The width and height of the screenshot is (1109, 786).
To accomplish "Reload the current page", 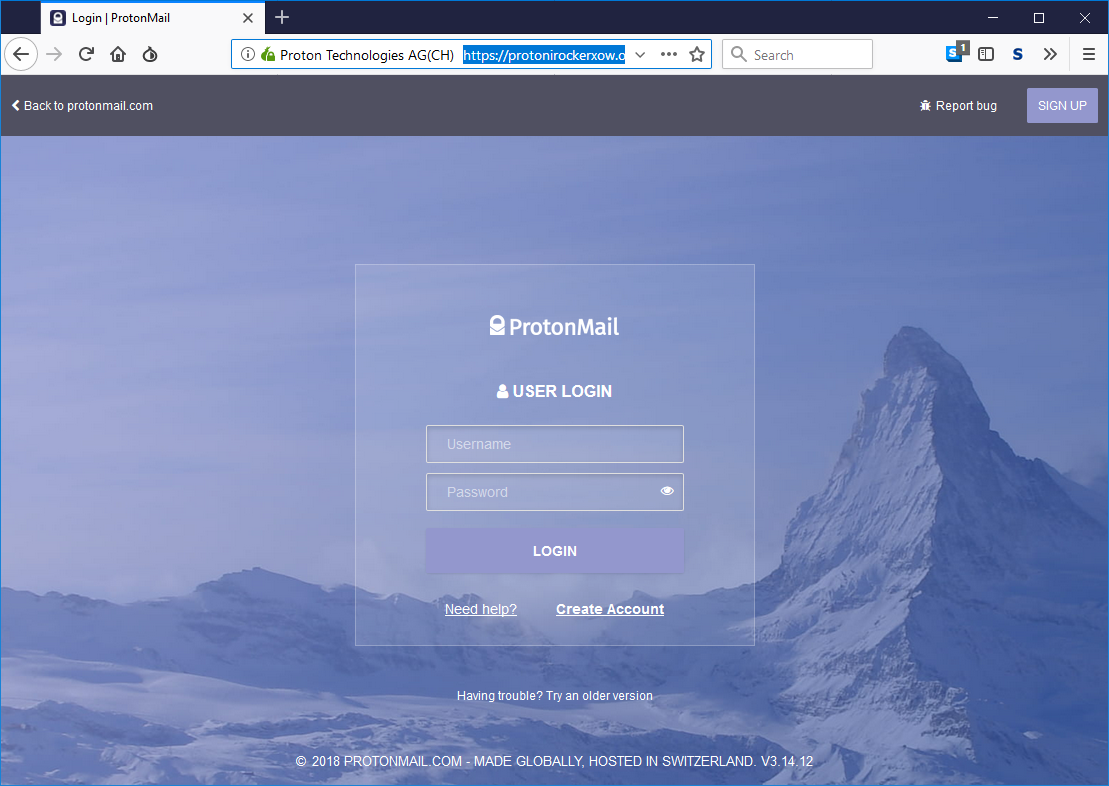I will pos(86,54).
